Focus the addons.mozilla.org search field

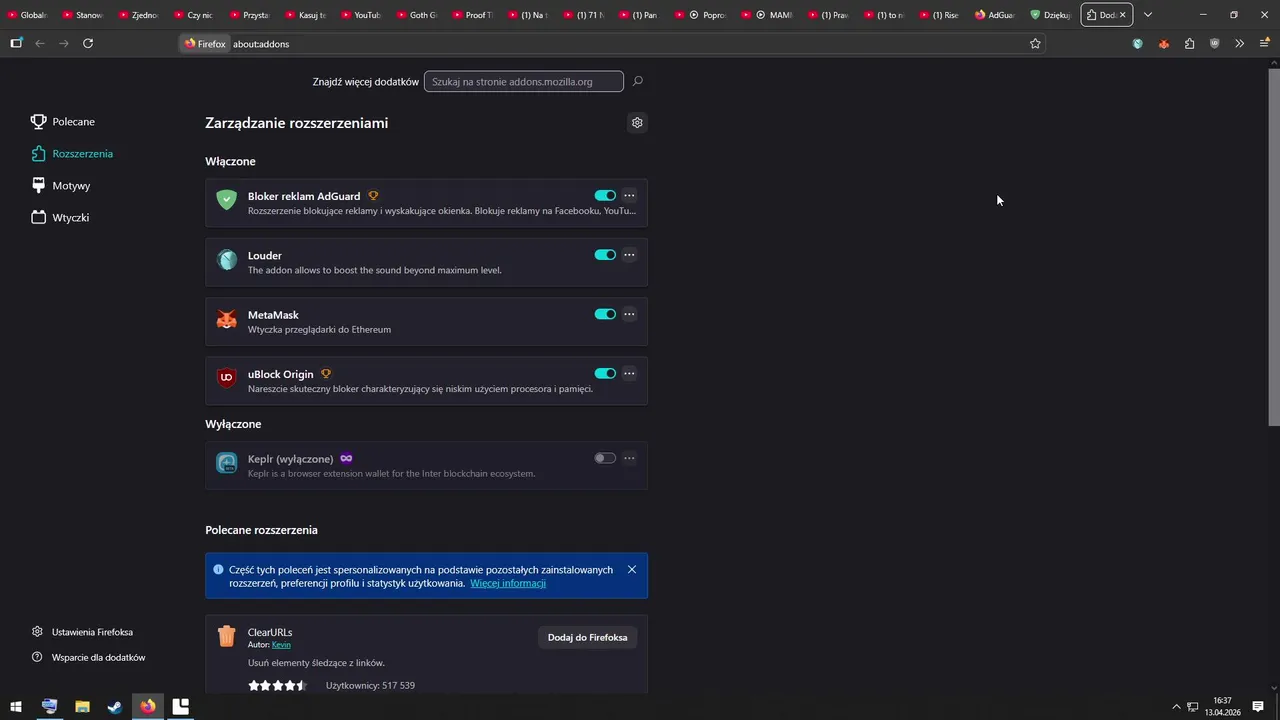[524, 82]
